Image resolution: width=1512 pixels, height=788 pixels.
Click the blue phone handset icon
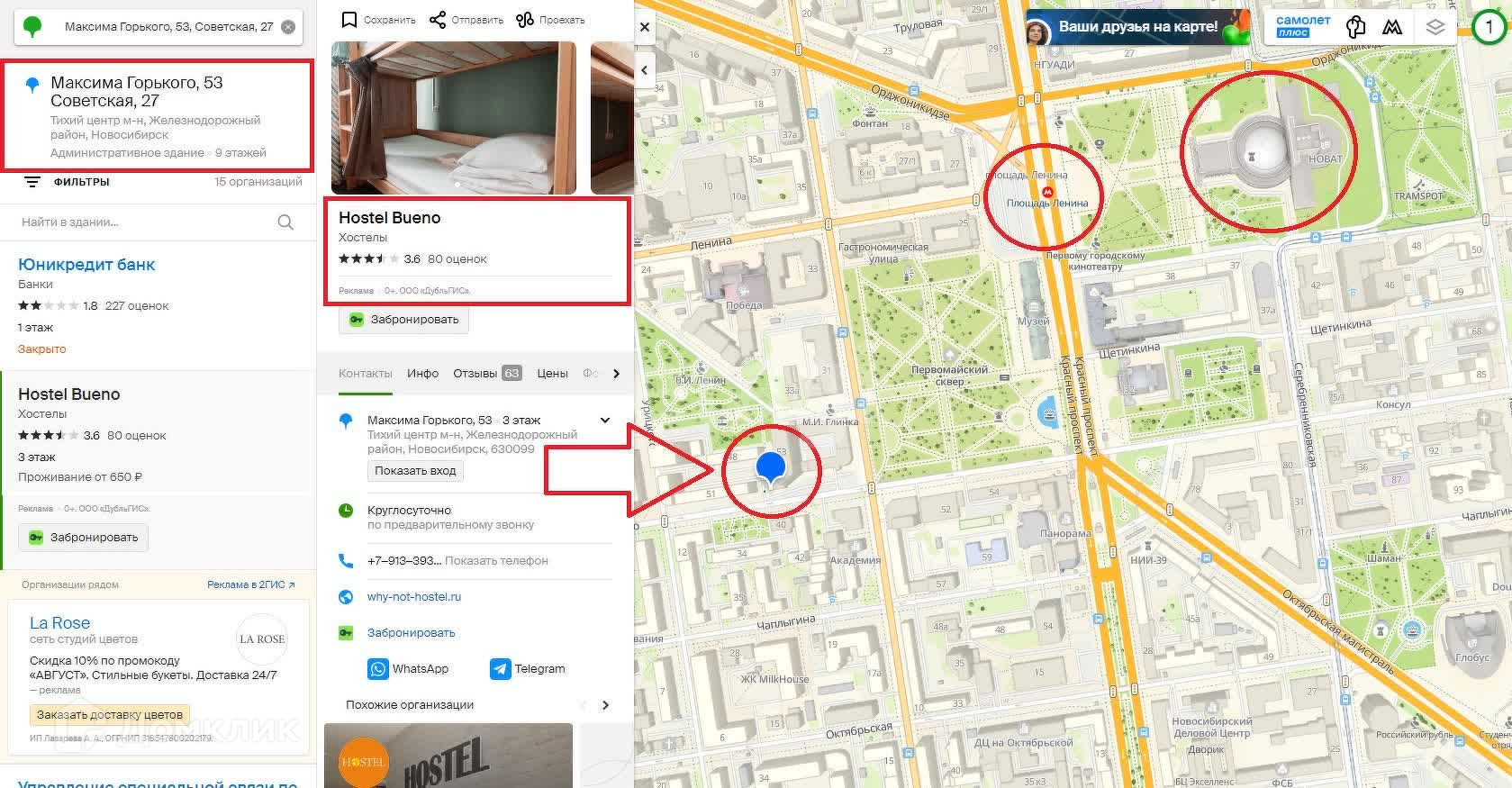[346, 561]
